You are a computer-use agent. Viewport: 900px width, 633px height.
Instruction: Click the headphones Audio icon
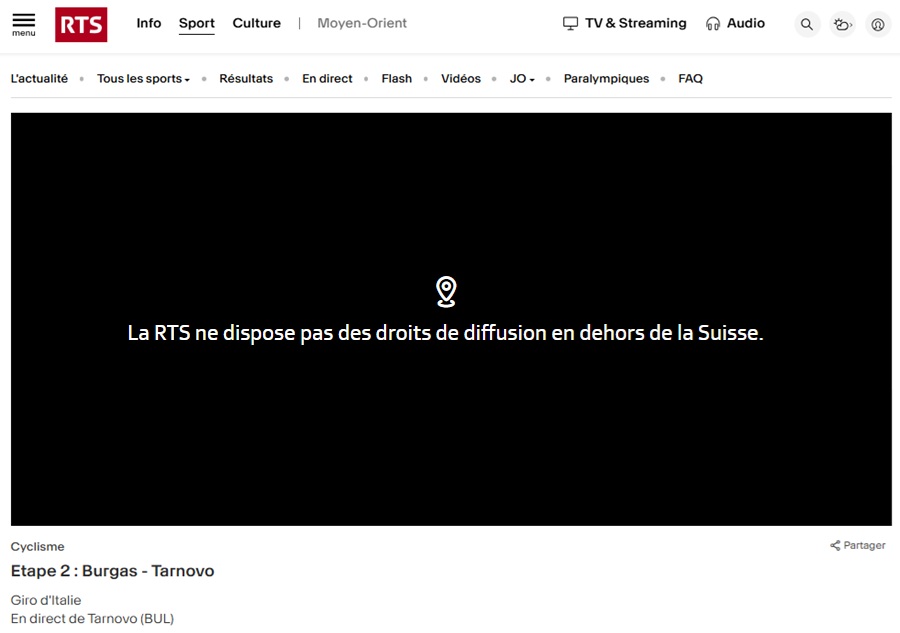click(x=712, y=24)
